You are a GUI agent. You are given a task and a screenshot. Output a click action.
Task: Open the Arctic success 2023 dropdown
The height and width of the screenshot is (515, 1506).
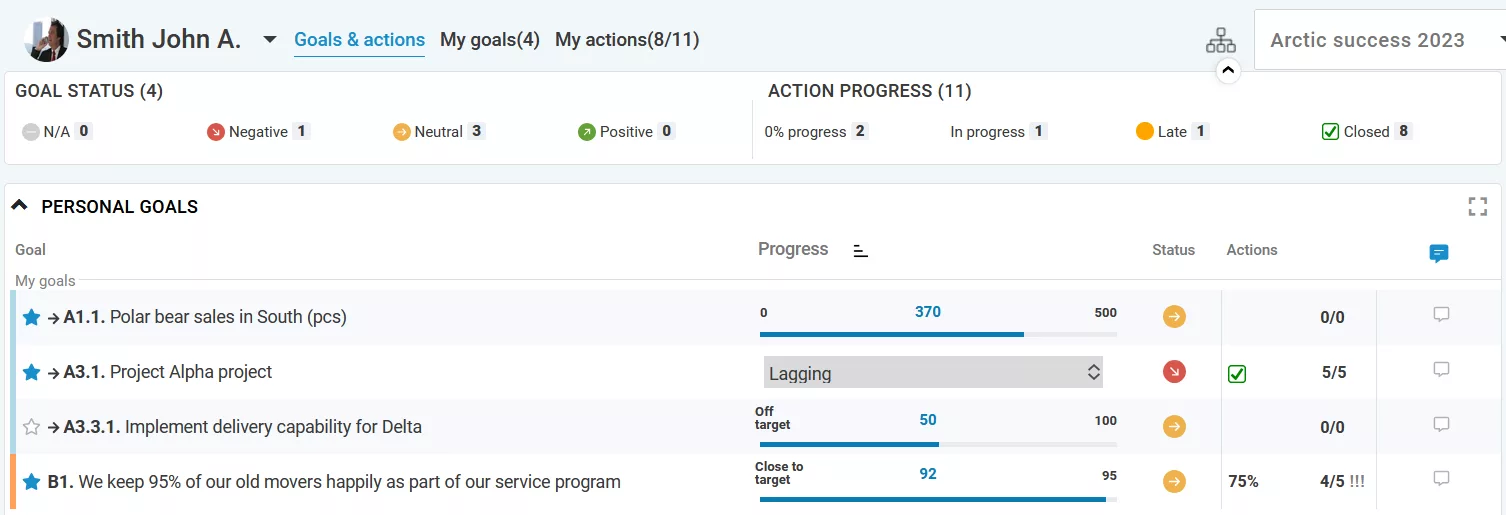pyautogui.click(x=1380, y=41)
